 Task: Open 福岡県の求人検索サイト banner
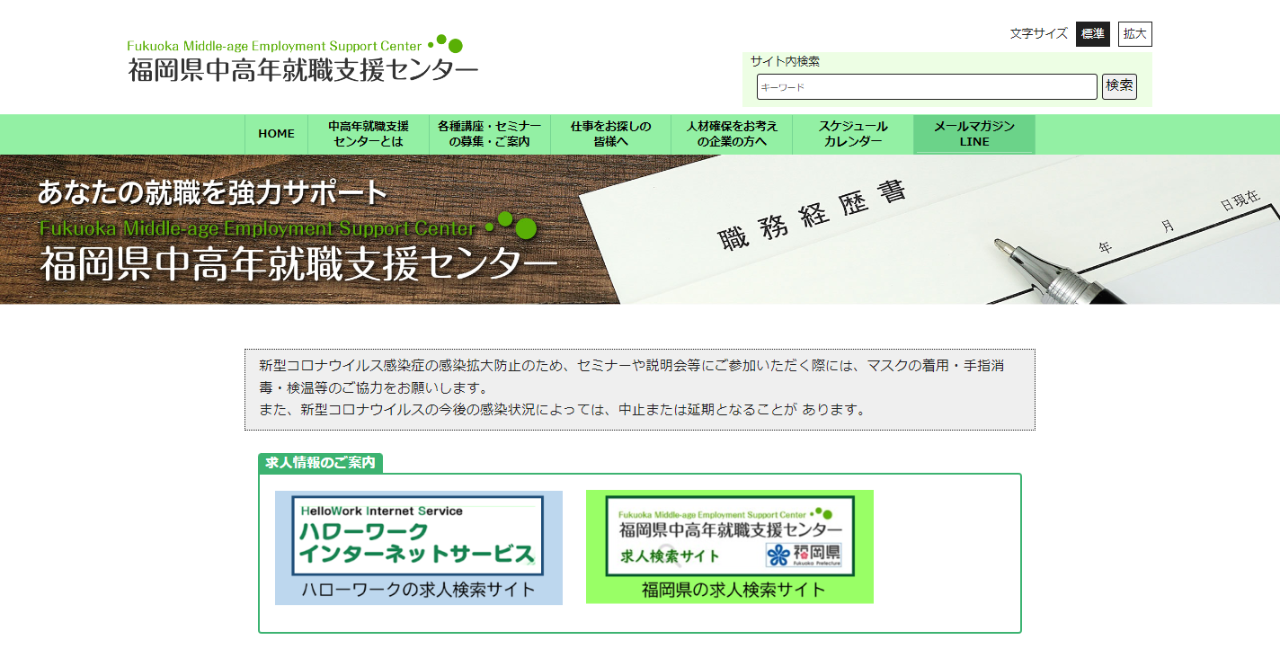(x=730, y=547)
